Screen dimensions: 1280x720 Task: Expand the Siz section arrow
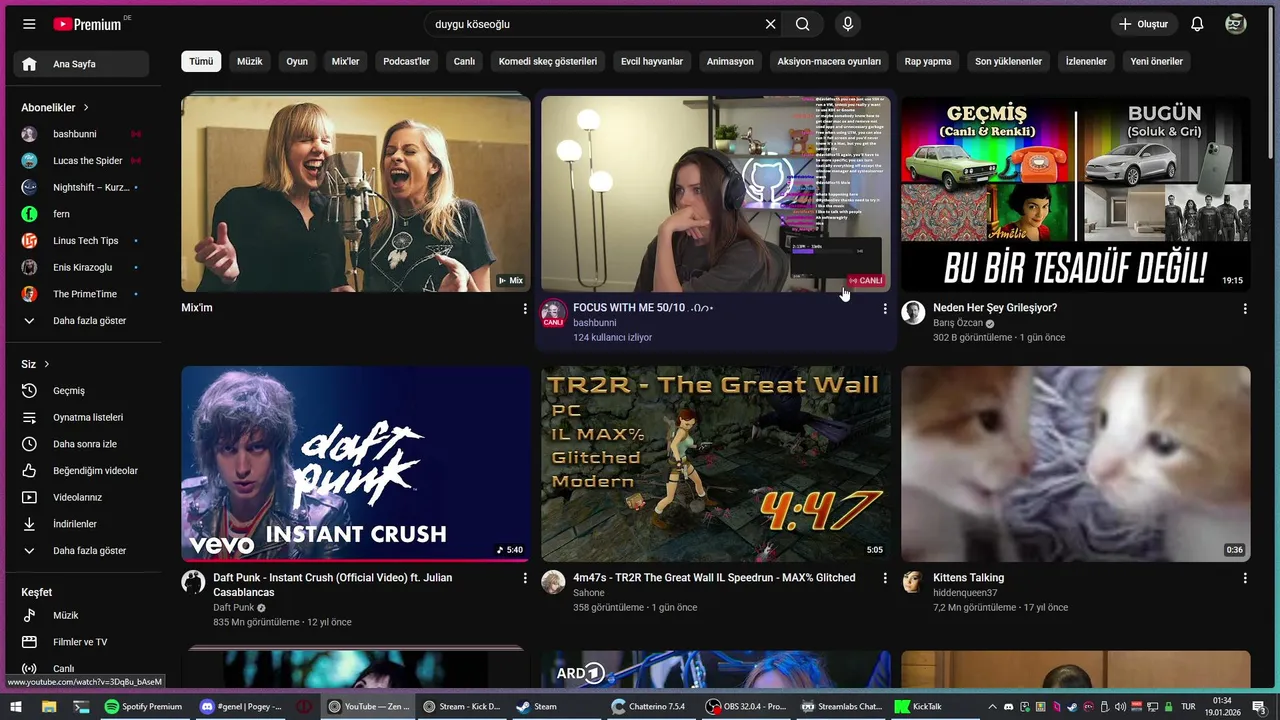pos(46,364)
